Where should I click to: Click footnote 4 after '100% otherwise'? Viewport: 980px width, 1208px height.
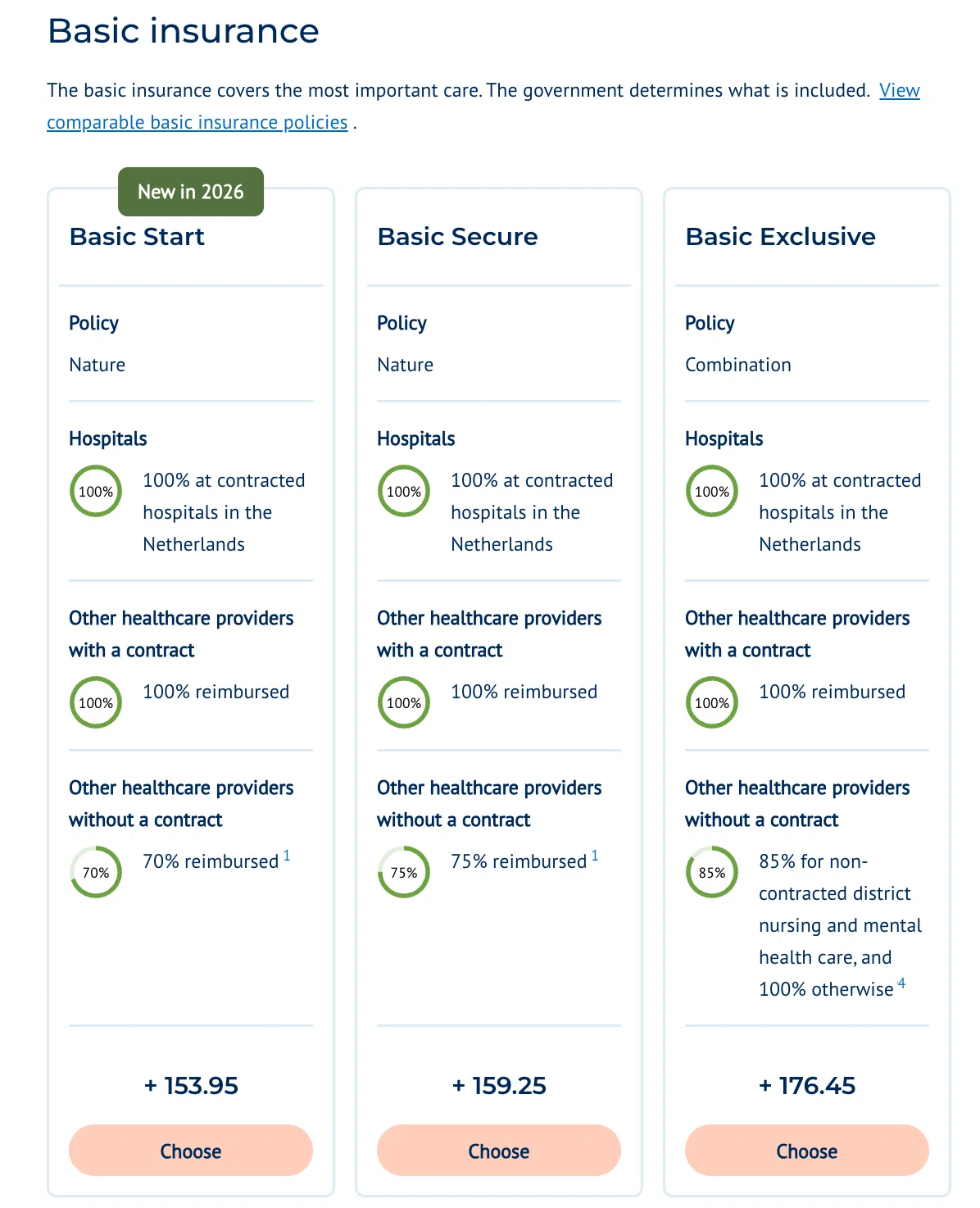click(901, 983)
